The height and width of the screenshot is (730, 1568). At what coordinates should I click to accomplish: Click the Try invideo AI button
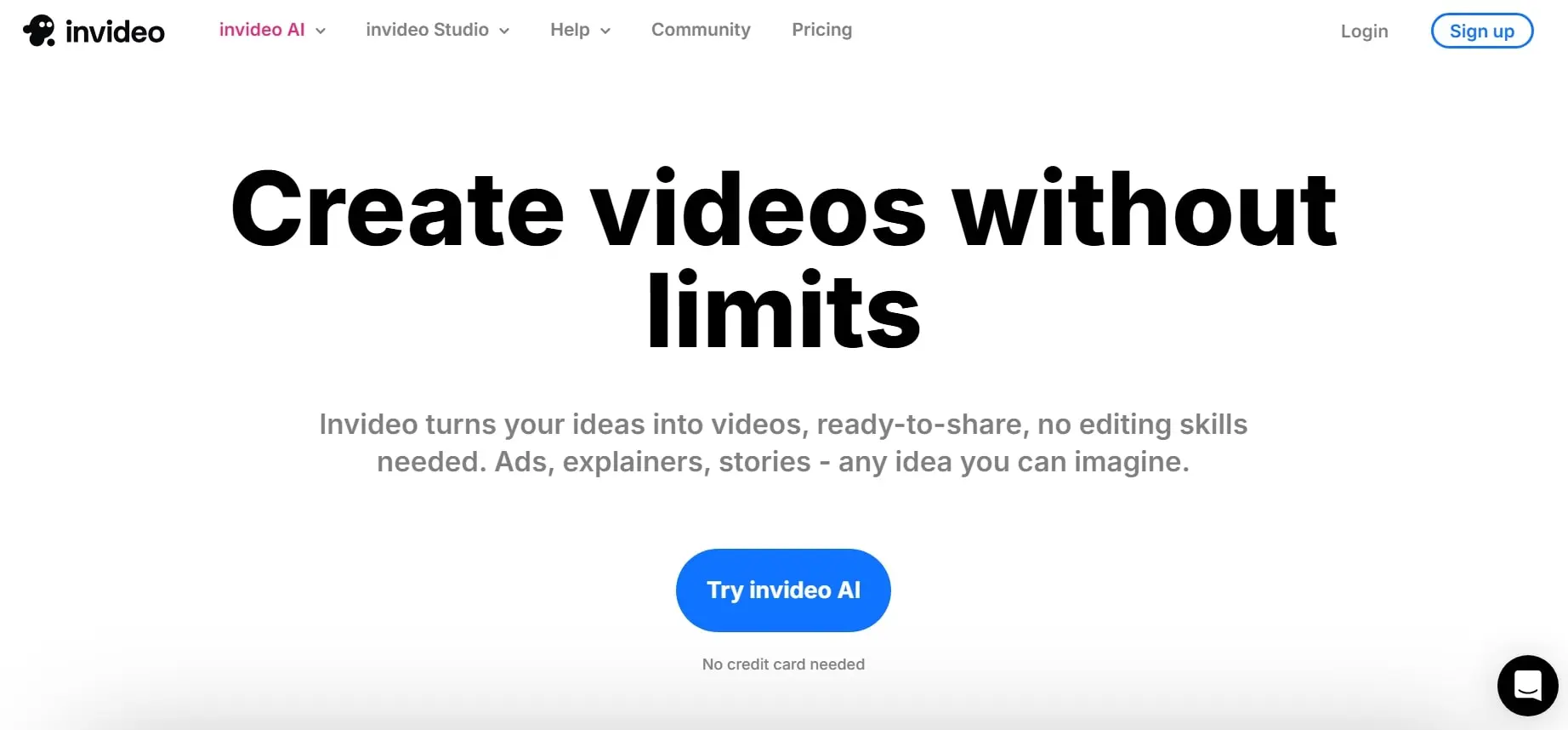pyautogui.click(x=783, y=590)
